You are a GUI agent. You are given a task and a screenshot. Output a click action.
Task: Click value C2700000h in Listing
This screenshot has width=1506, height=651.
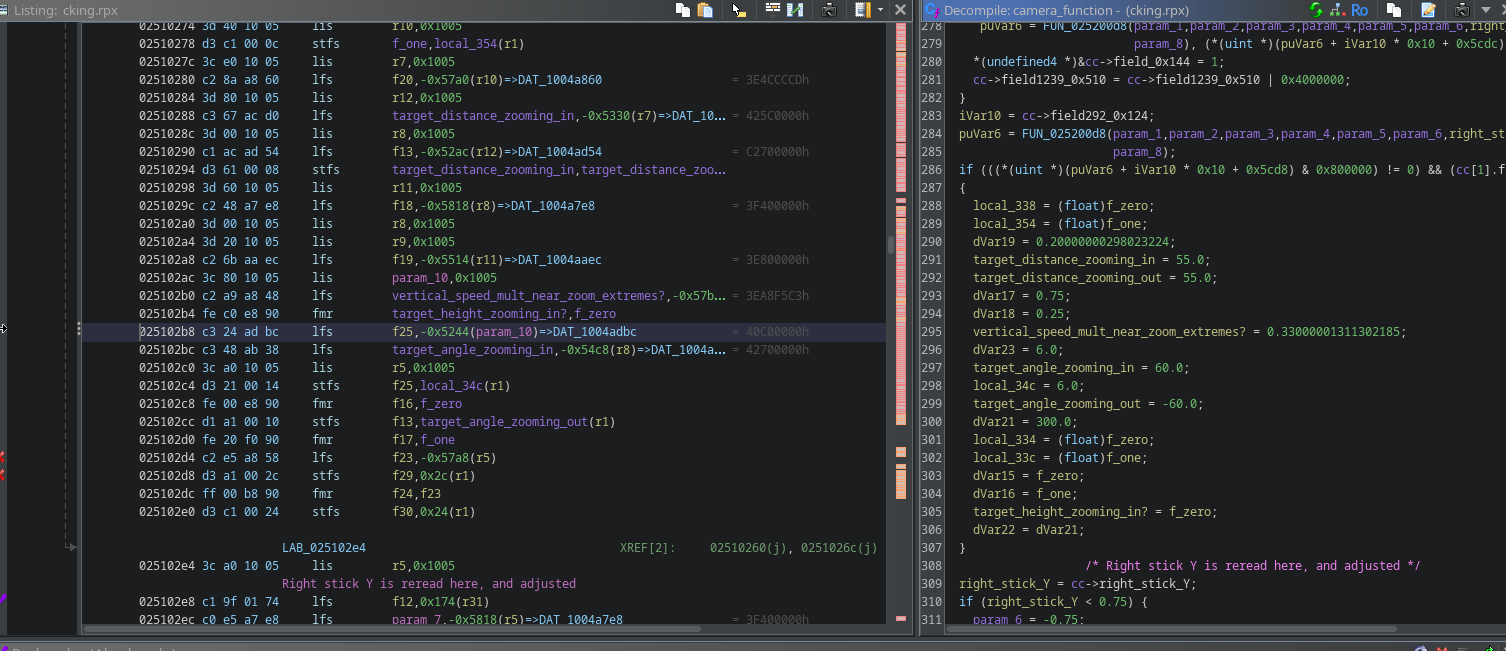[x=777, y=152]
